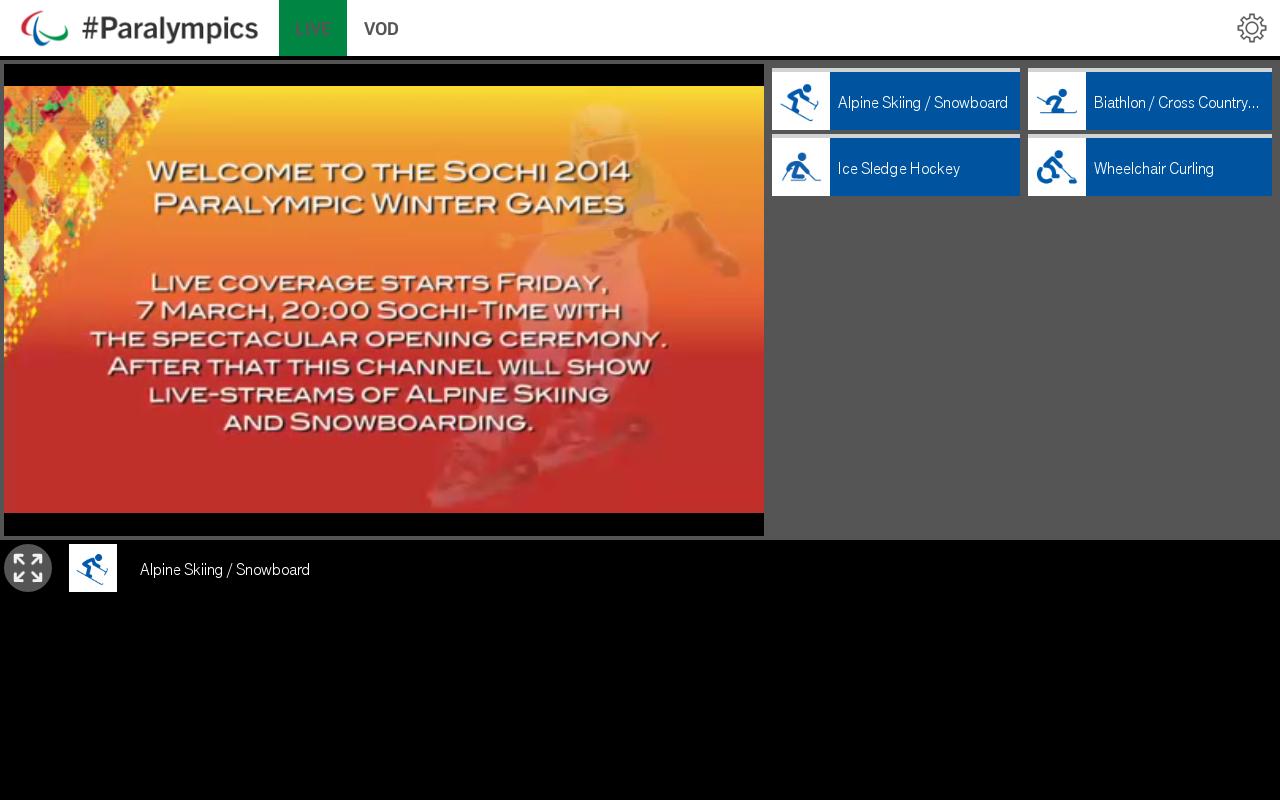This screenshot has width=1280, height=800.
Task: Click the live coverage schedule text in video
Action: [378, 350]
